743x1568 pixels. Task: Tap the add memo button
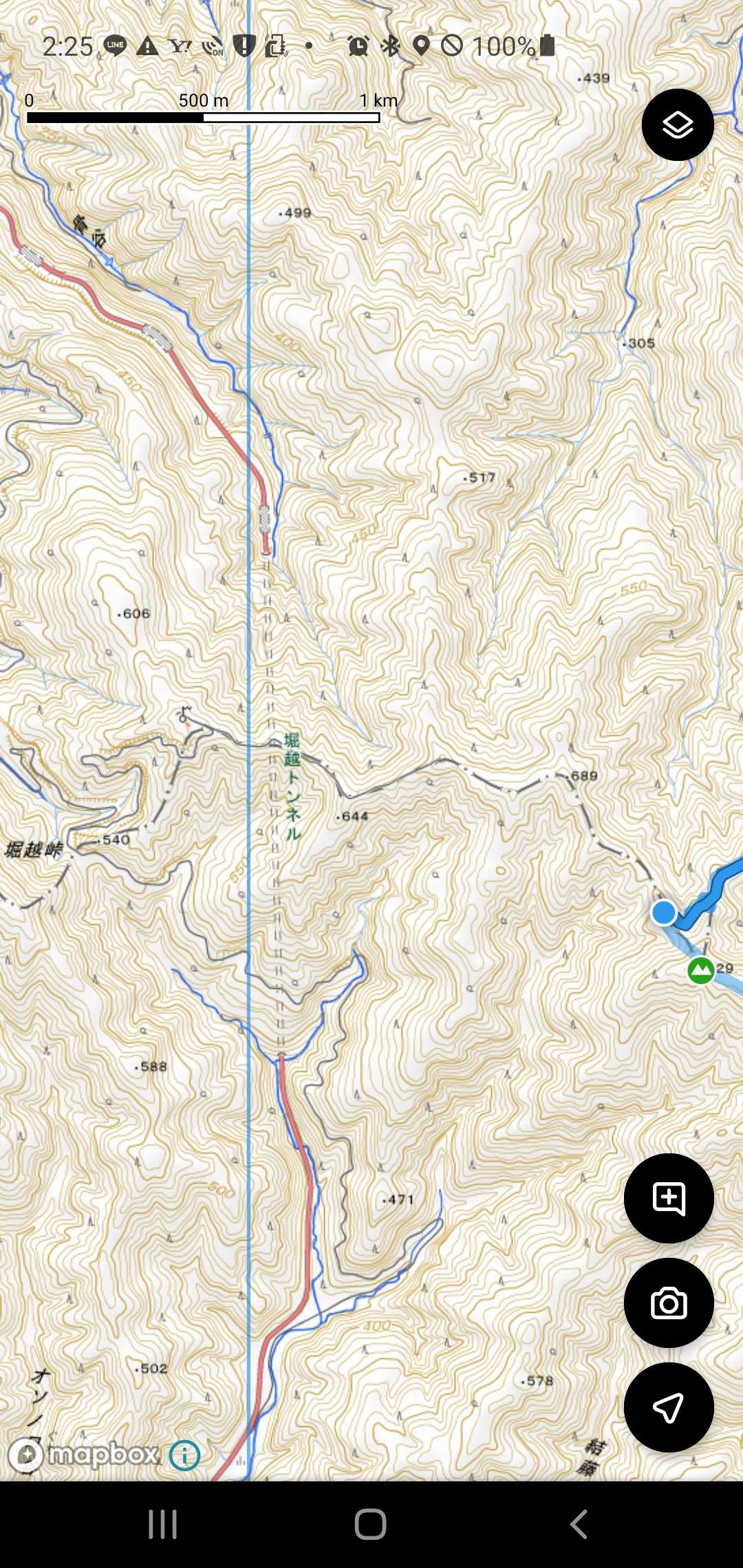pyautogui.click(x=669, y=1198)
